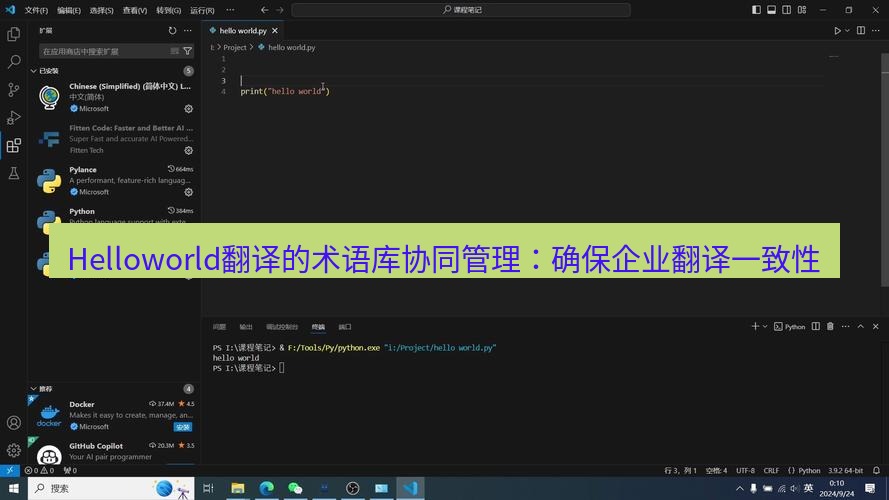Open Run and Debug view
Screen dimensions: 889x500
pyautogui.click(x=14, y=117)
